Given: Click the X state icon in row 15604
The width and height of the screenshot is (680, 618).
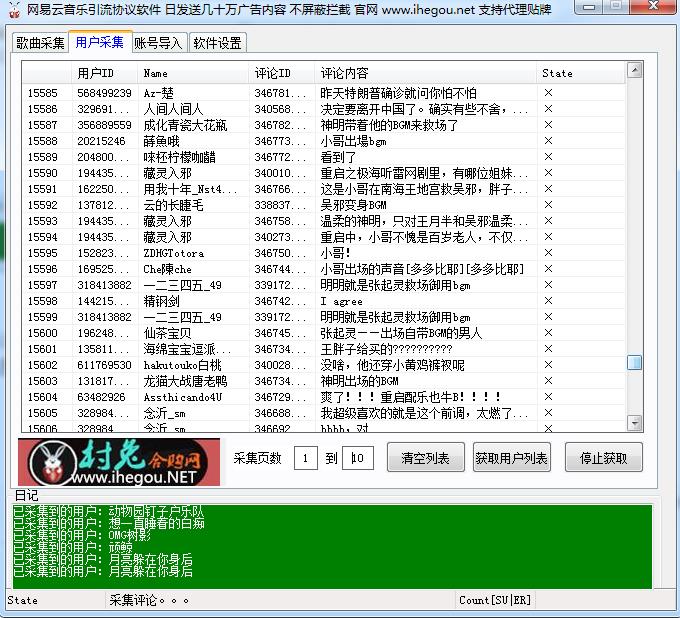Looking at the screenshot, I should click(x=548, y=397).
